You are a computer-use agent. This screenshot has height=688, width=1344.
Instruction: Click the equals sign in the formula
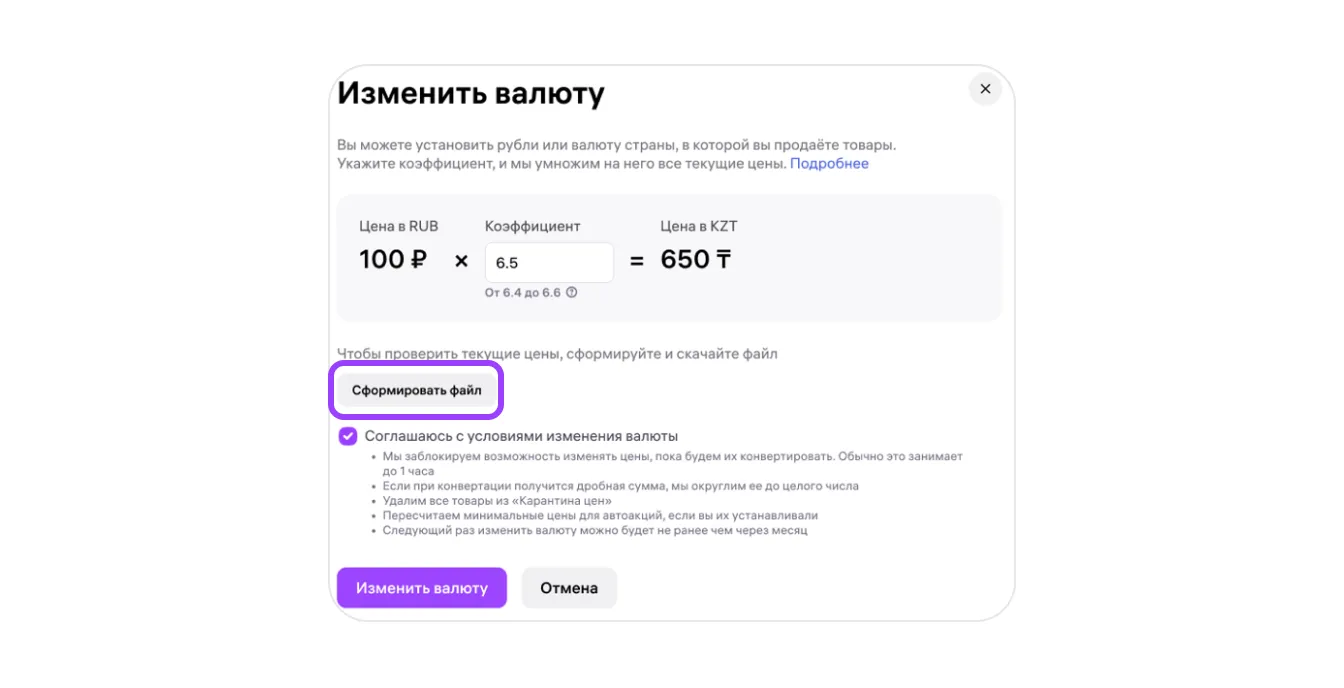tap(636, 261)
